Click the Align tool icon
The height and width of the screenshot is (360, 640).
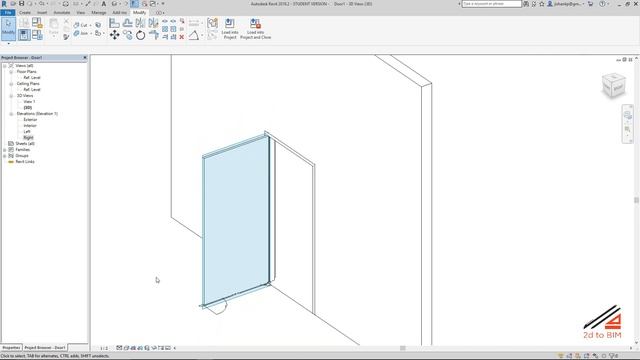click(115, 23)
